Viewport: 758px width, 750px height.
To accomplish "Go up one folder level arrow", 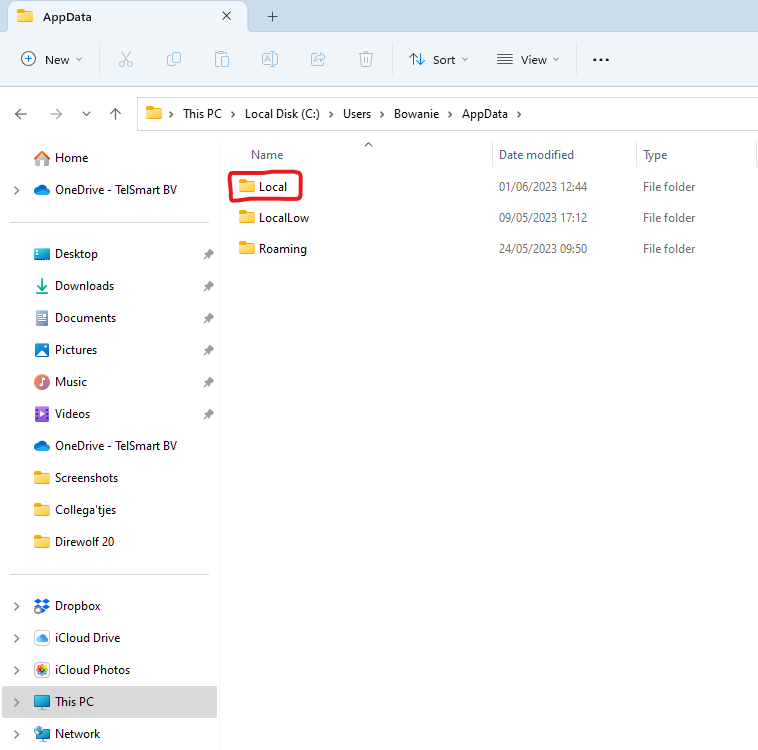I will tap(116, 114).
